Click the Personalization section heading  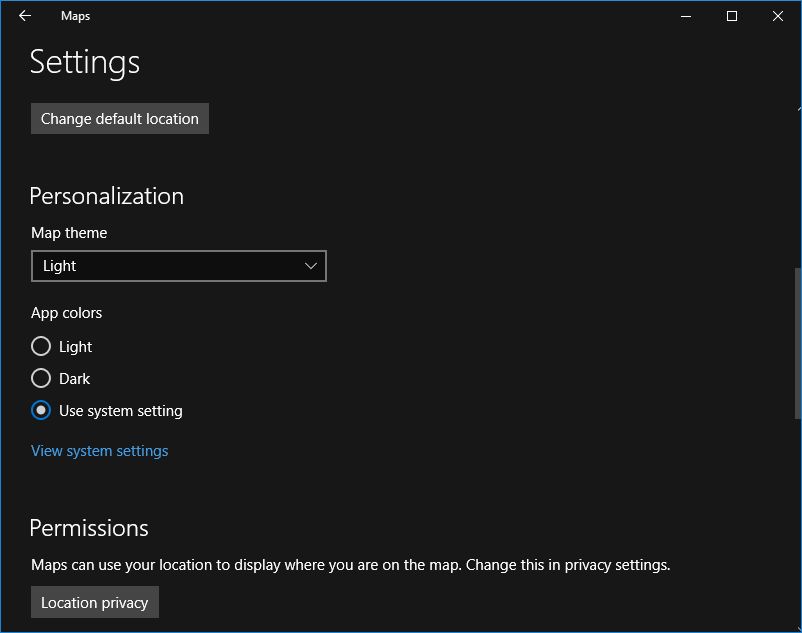106,196
